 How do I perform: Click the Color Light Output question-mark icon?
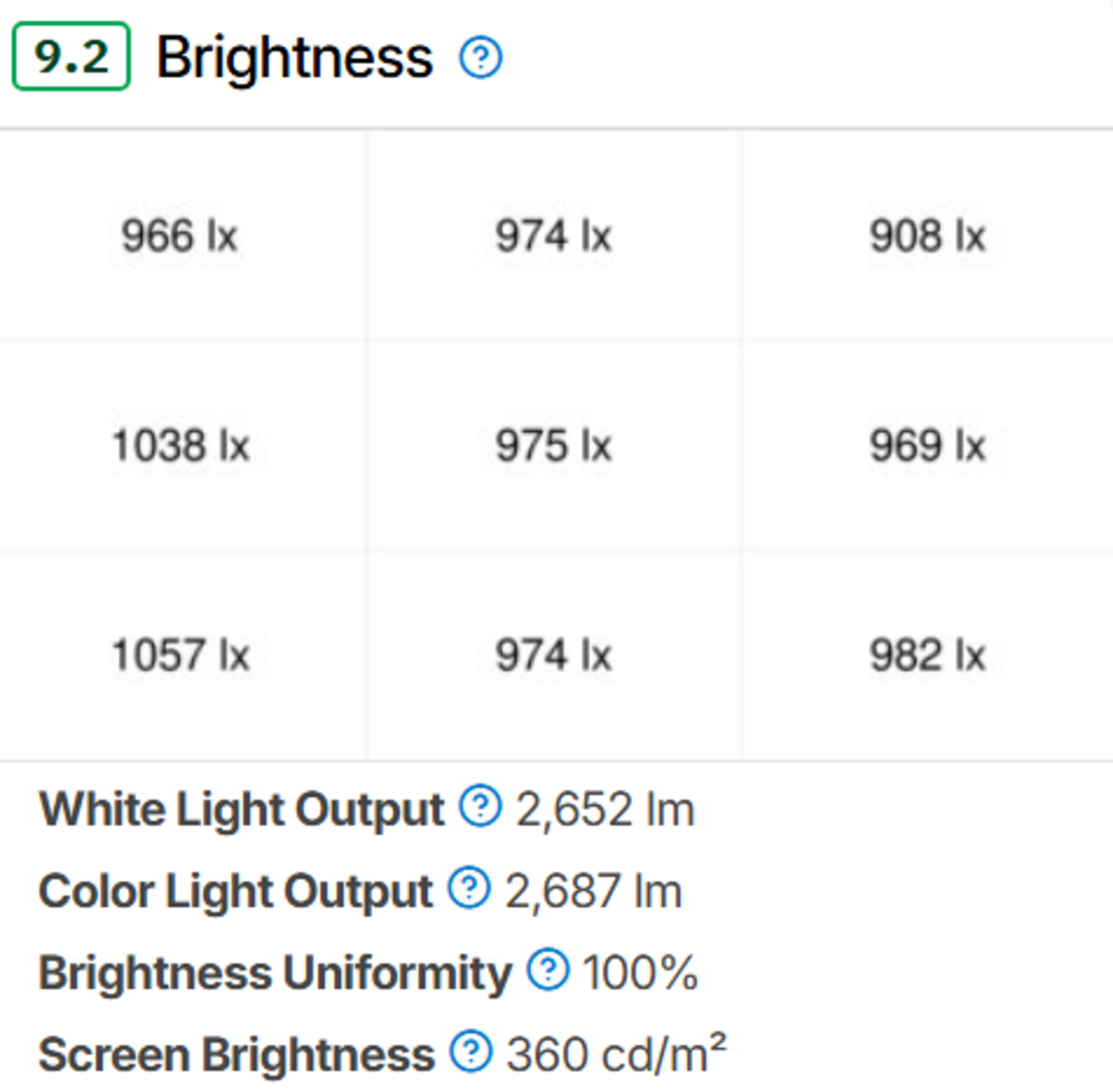point(469,888)
